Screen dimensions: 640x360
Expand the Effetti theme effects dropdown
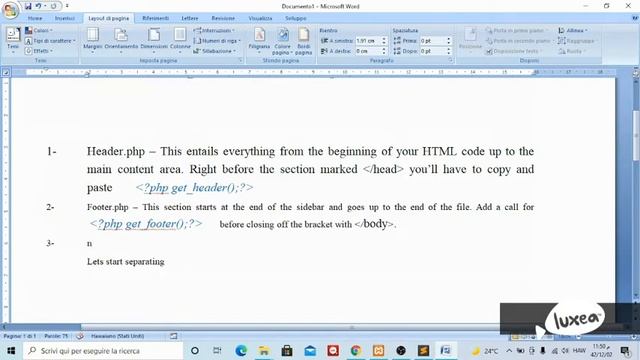coord(39,51)
